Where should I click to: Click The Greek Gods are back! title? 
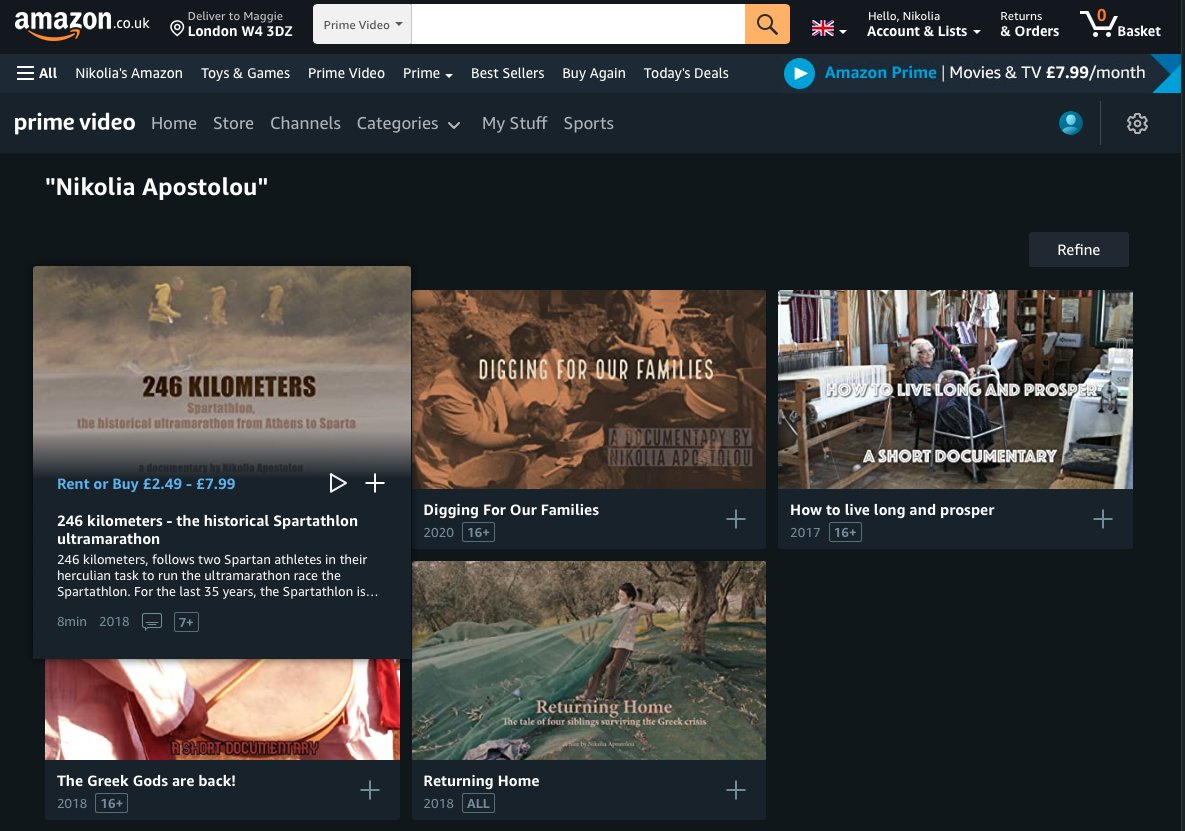pyautogui.click(x=146, y=781)
